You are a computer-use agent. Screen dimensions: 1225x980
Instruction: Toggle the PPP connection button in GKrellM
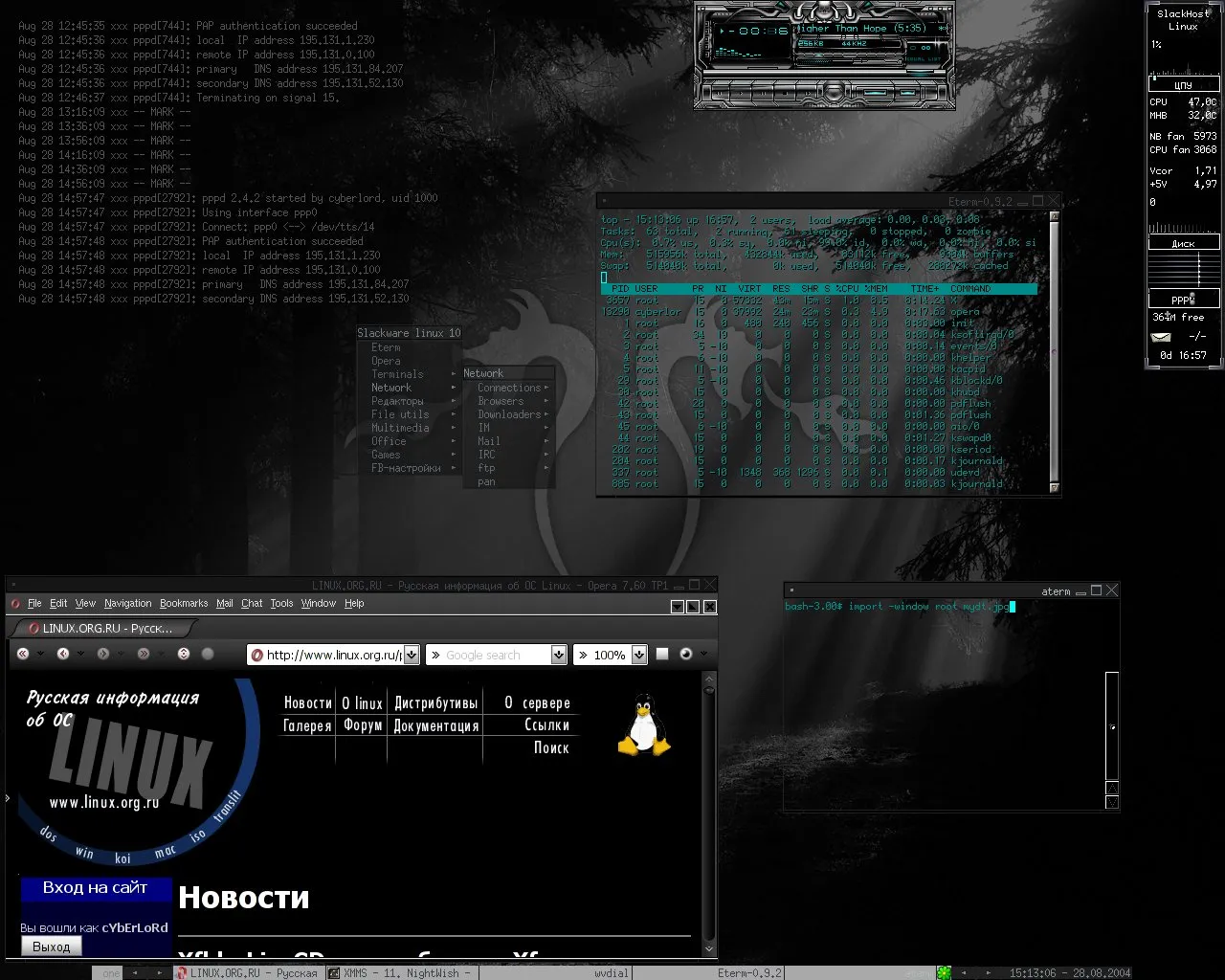pos(1192,299)
